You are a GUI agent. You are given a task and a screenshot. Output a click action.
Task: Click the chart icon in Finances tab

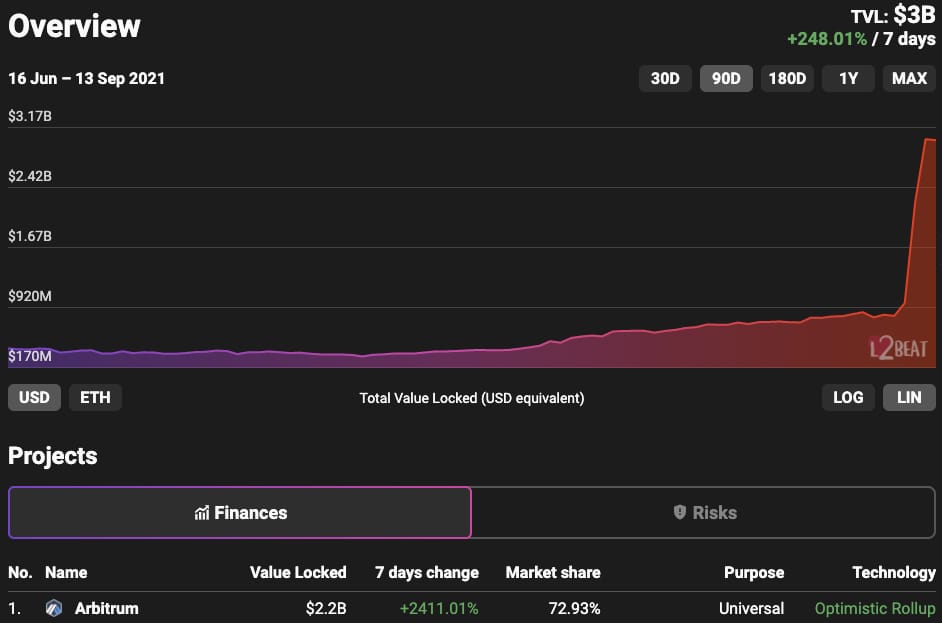point(202,512)
